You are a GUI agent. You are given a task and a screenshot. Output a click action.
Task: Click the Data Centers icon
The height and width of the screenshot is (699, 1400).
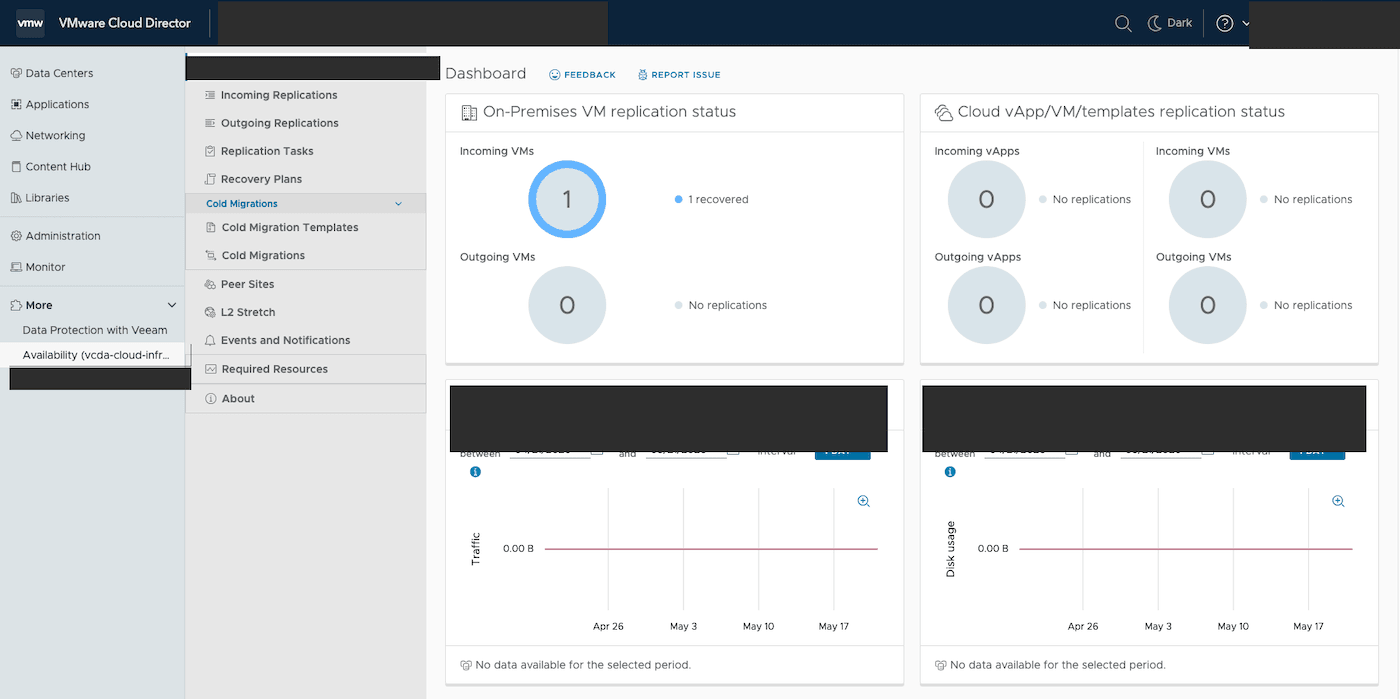16,73
